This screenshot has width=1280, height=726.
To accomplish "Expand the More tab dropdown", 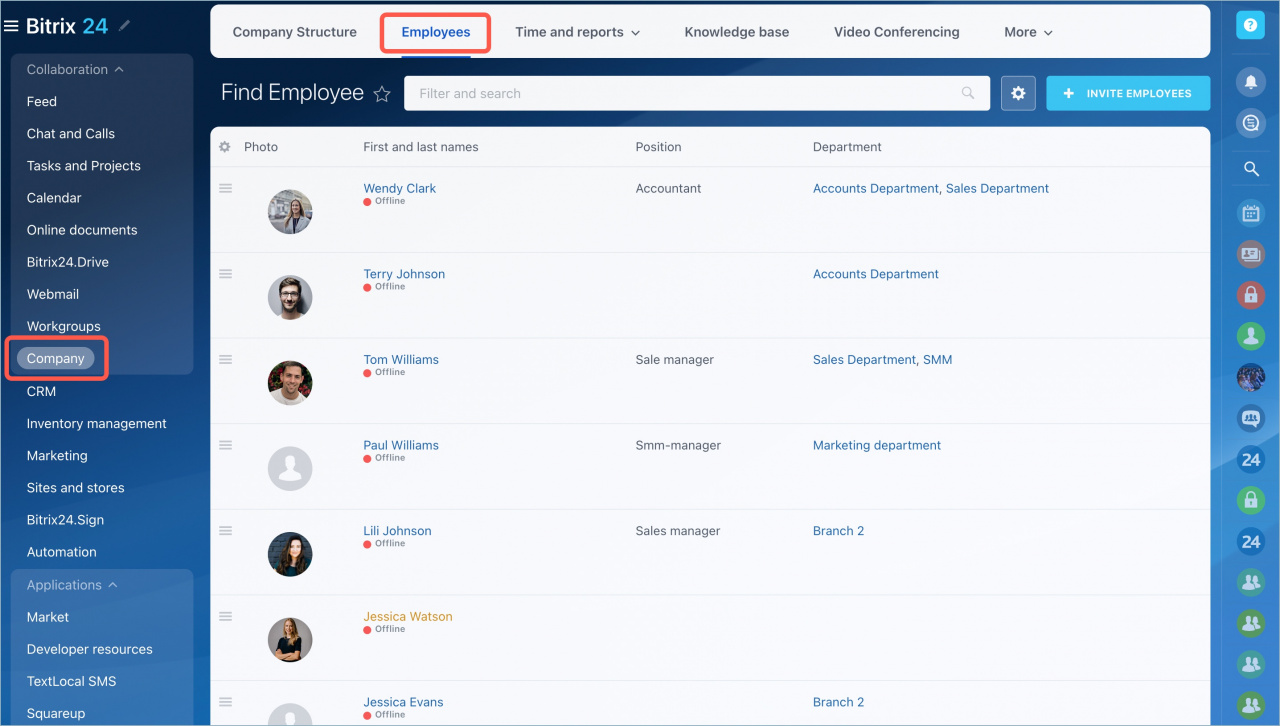I will (1028, 32).
